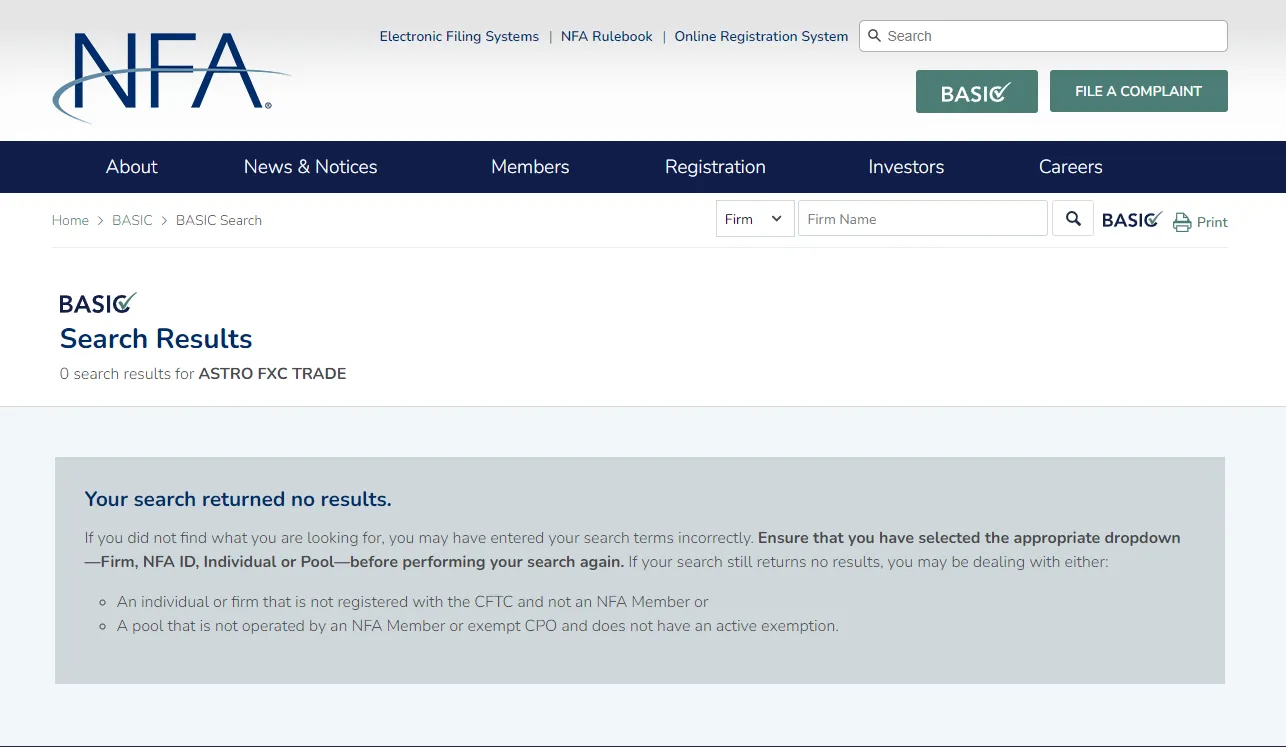Open the Members menu
Screen dimensions: 1286x747
click(x=530, y=167)
